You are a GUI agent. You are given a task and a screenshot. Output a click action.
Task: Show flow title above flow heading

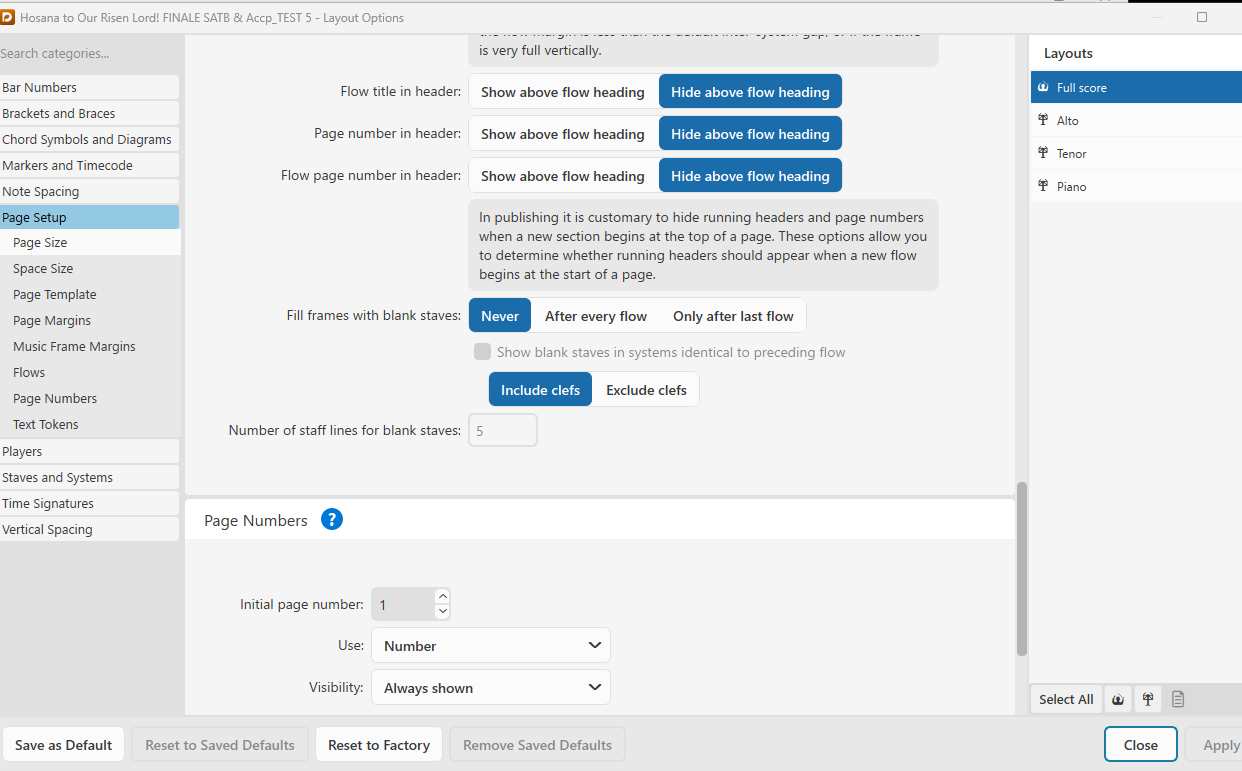[562, 92]
